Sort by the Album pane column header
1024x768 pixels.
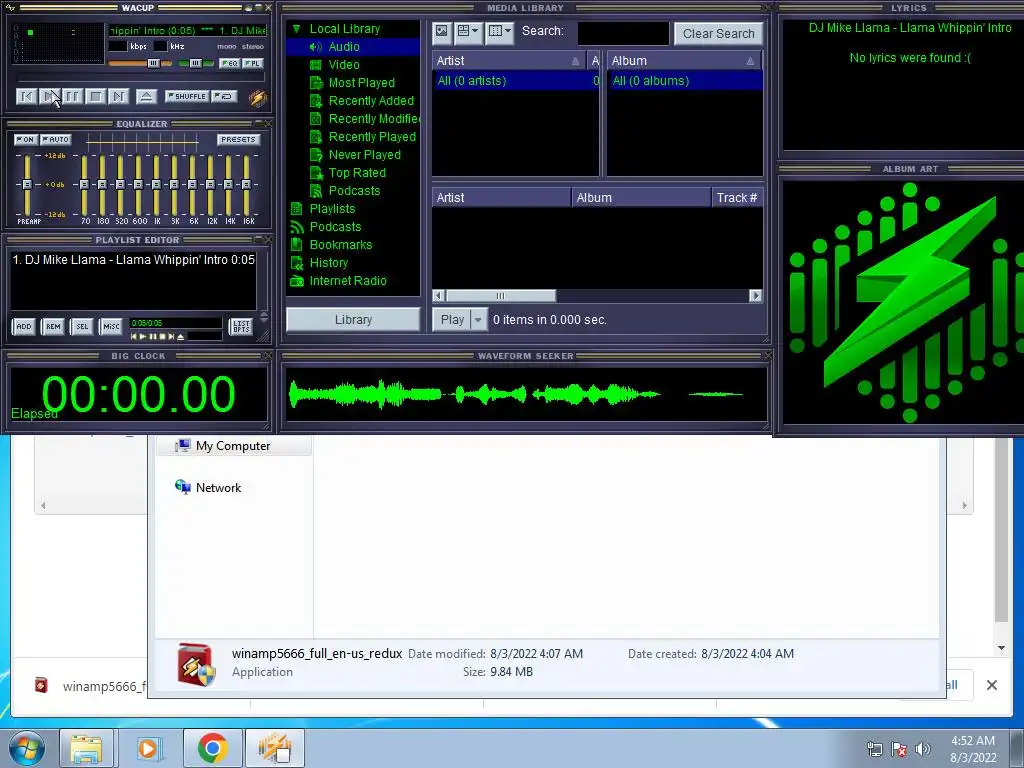[x=684, y=61]
